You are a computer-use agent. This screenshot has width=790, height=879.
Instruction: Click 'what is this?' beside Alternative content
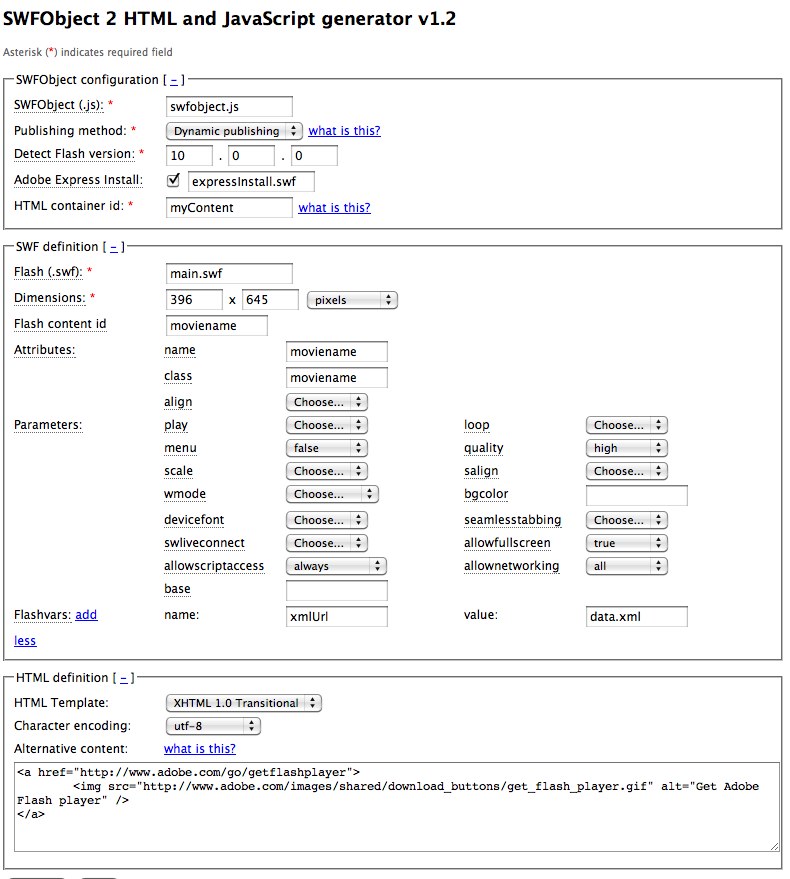pyautogui.click(x=200, y=748)
